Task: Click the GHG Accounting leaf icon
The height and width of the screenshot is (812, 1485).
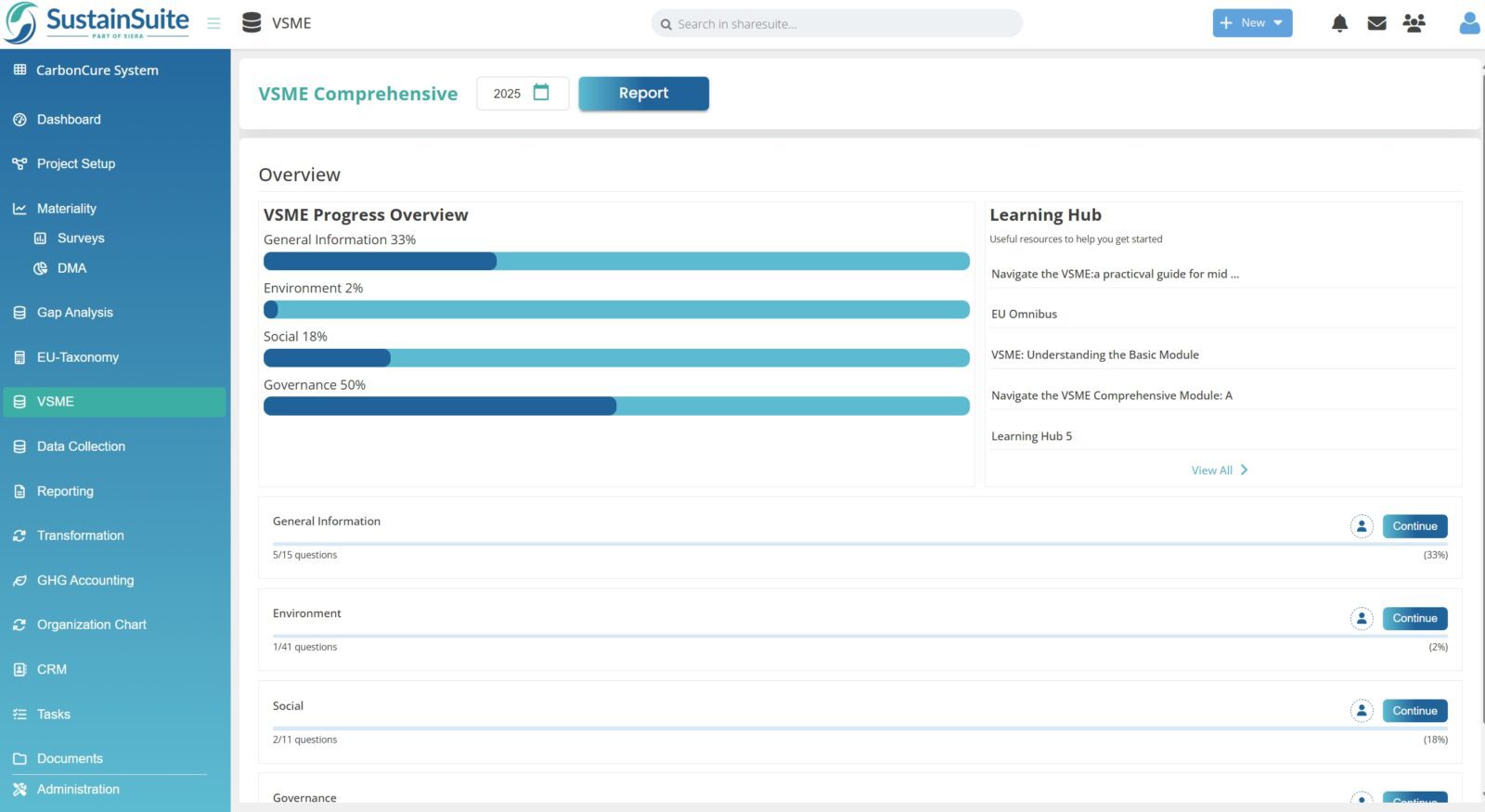Action: (19, 580)
